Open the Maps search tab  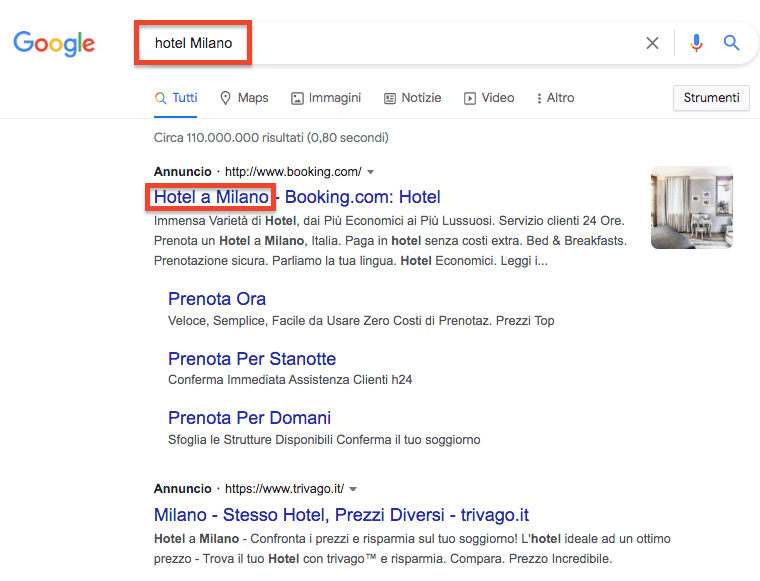tap(244, 98)
